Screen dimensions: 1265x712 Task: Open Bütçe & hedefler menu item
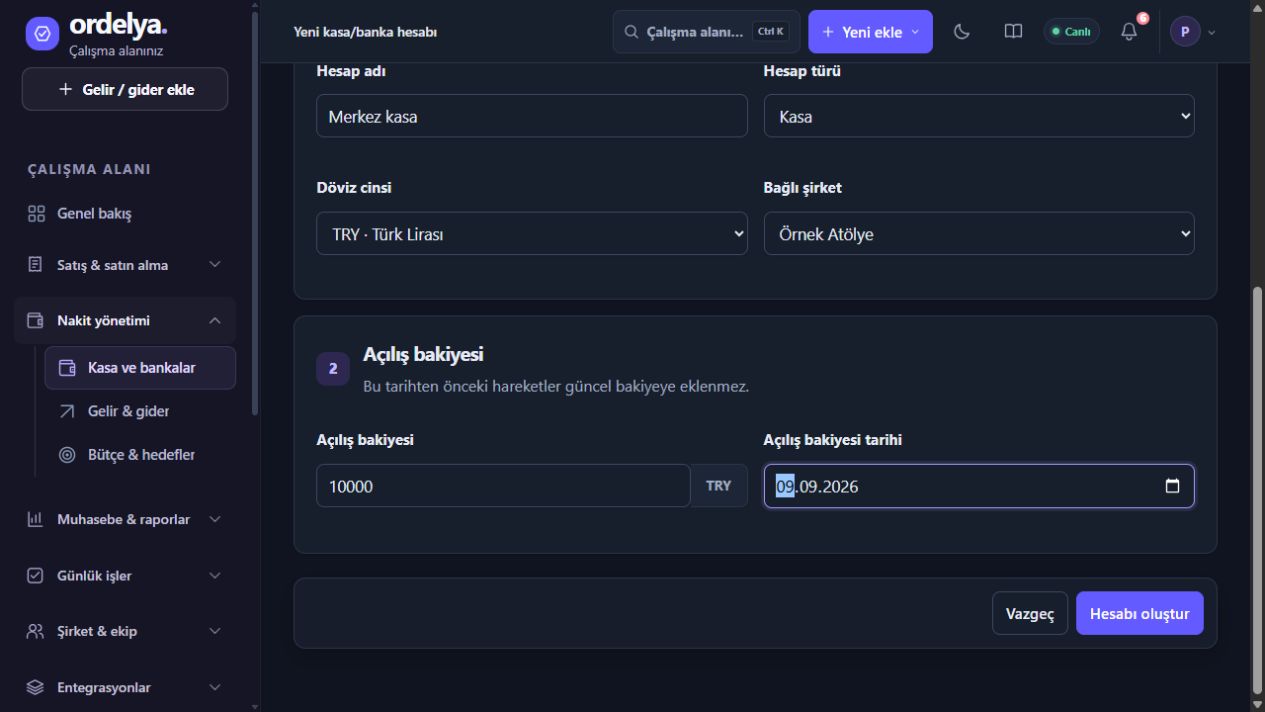click(x=140, y=455)
